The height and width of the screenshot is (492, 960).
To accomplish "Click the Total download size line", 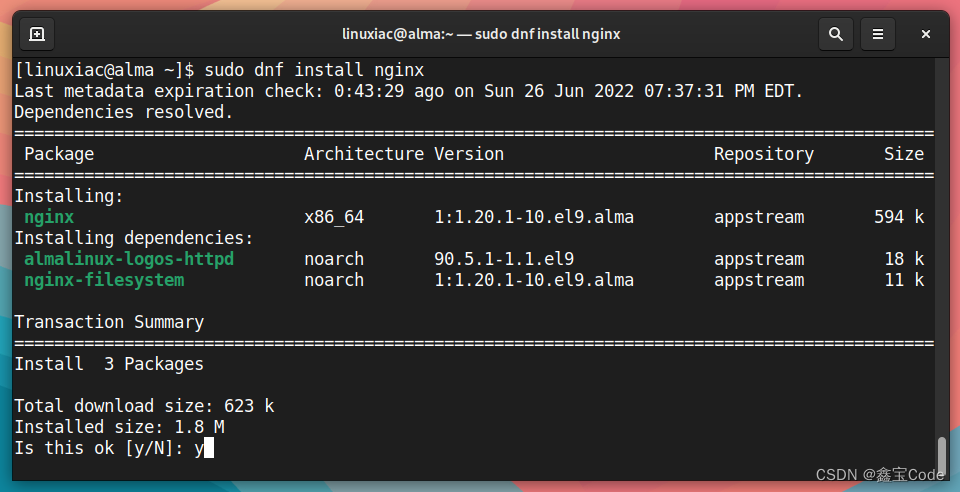I will pyautogui.click(x=144, y=406).
